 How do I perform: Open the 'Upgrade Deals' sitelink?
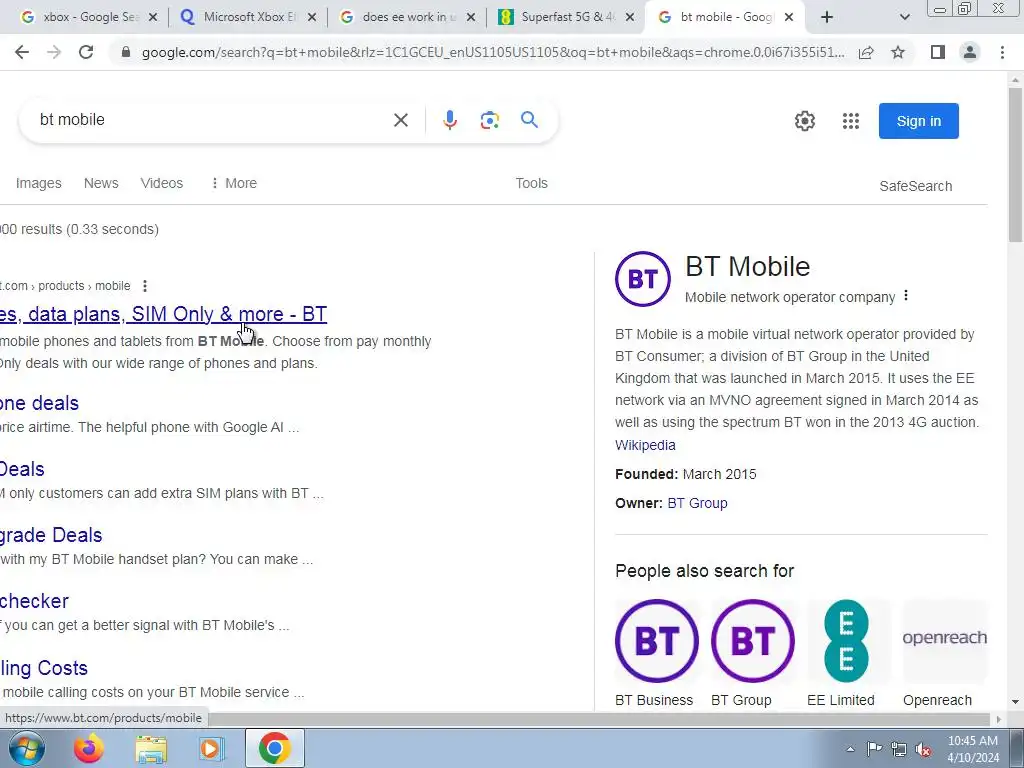51,536
